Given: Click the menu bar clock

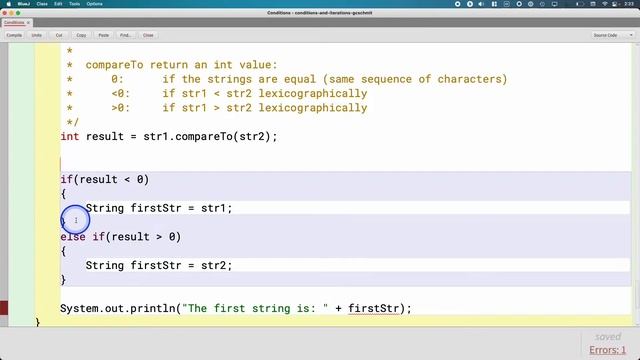Looking at the screenshot, I should point(629,4).
